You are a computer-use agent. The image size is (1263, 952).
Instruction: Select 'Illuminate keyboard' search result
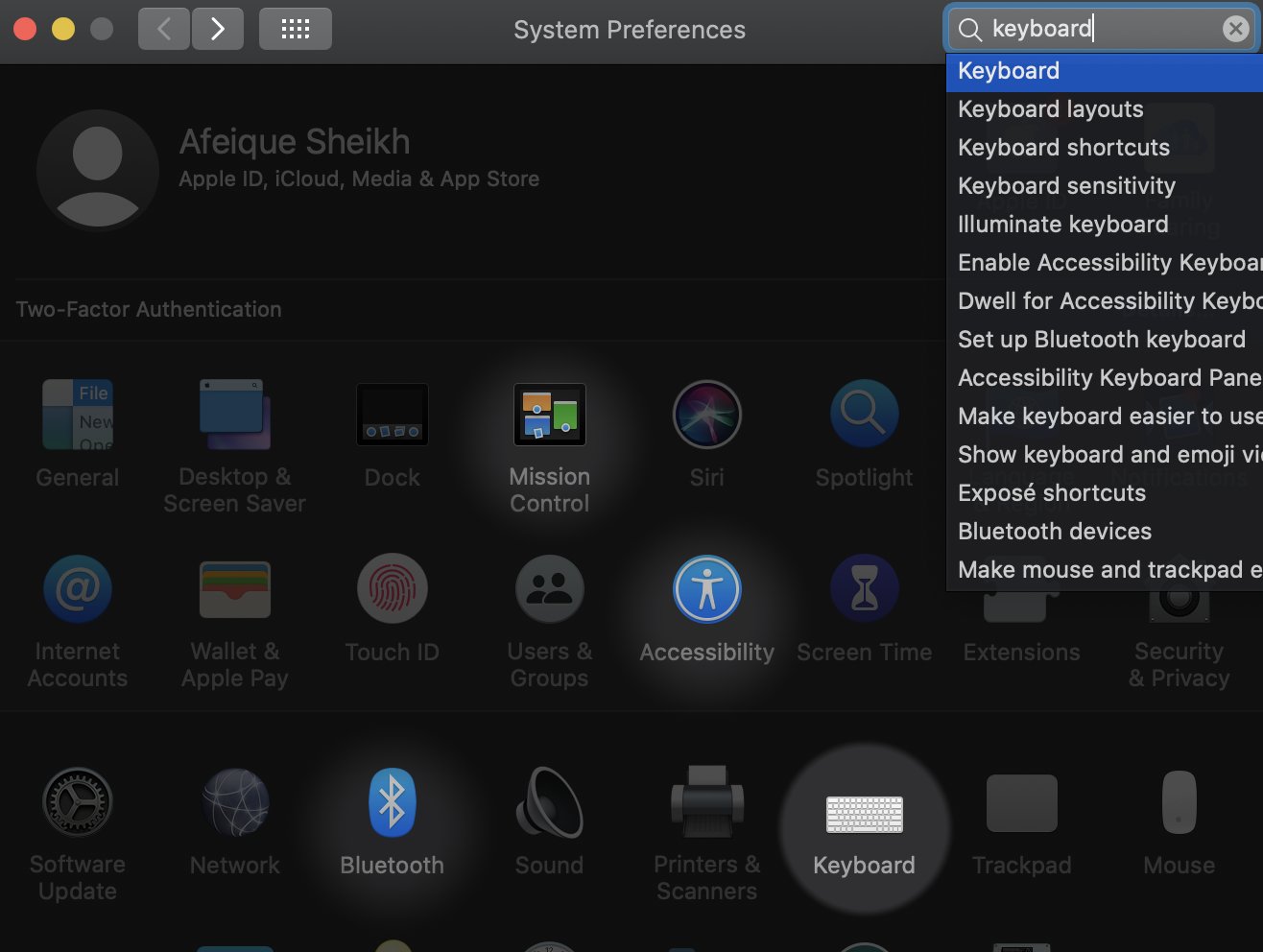coord(1105,225)
